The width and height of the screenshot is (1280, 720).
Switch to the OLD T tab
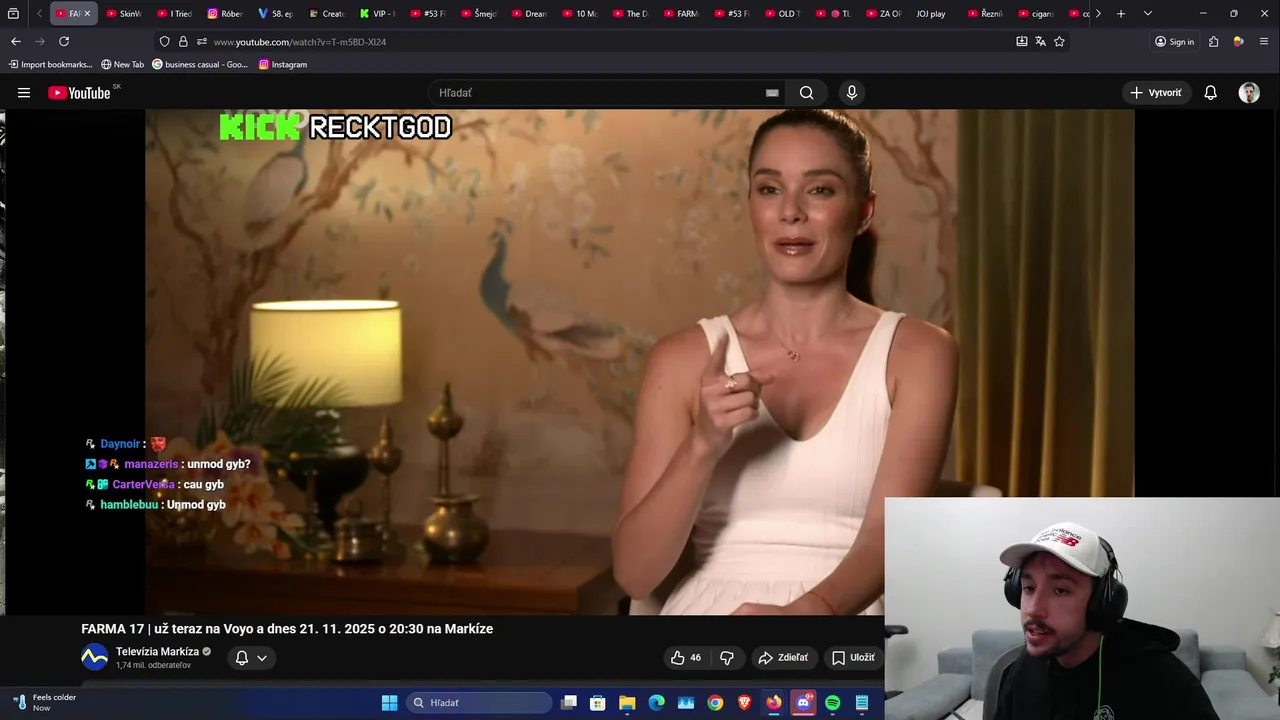[x=784, y=14]
